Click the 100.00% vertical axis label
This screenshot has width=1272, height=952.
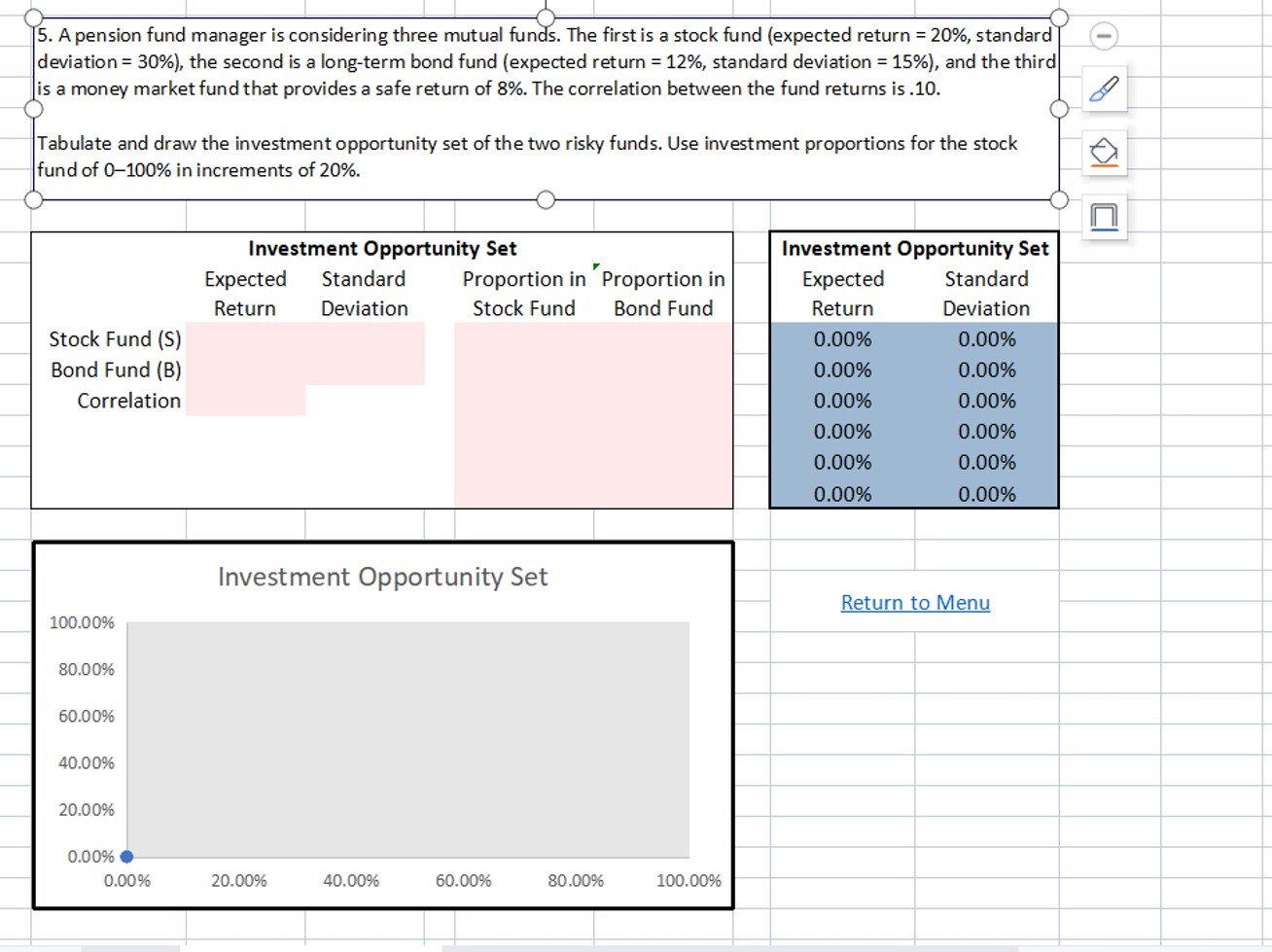(x=82, y=622)
